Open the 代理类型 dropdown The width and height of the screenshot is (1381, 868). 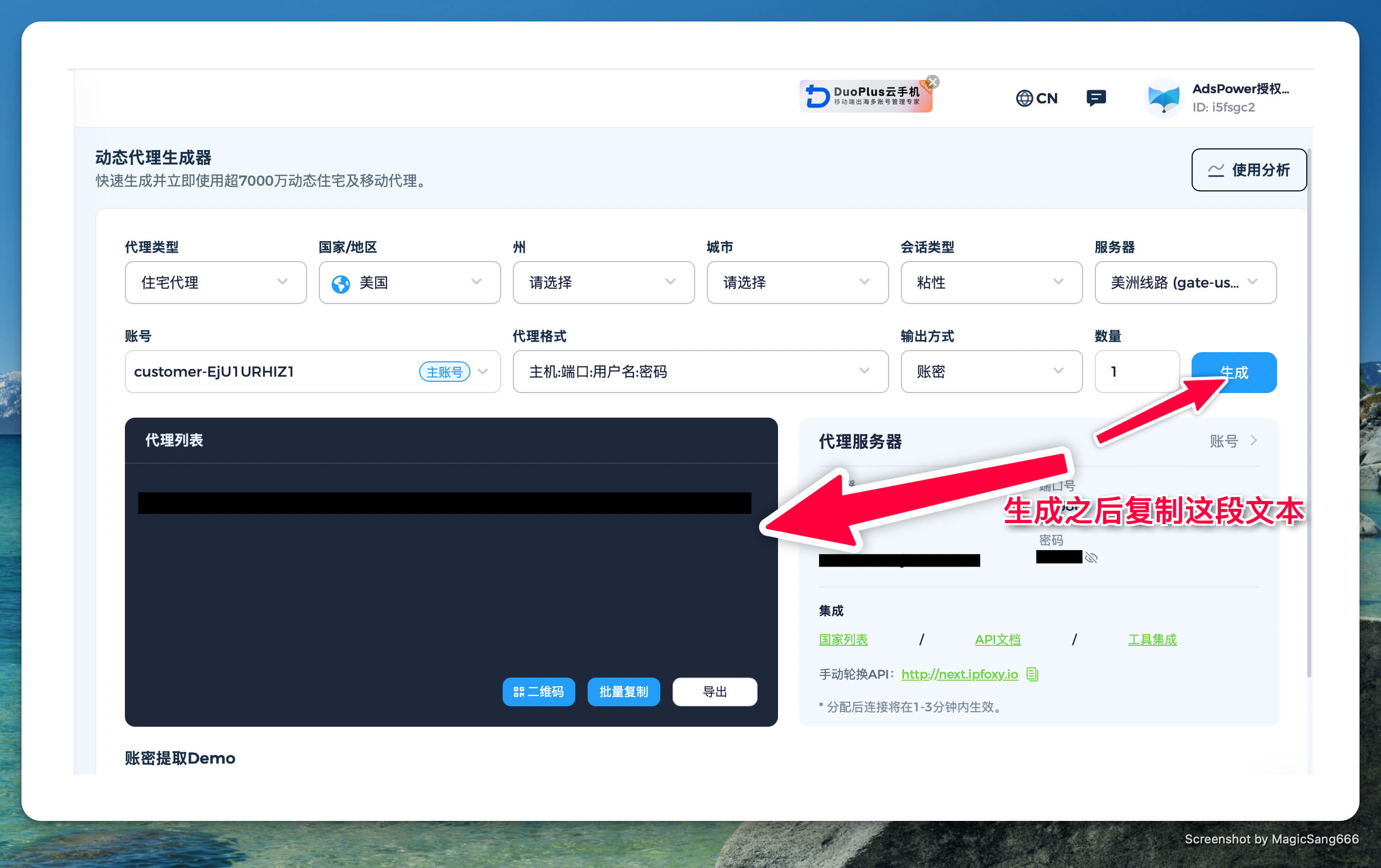[x=215, y=283]
